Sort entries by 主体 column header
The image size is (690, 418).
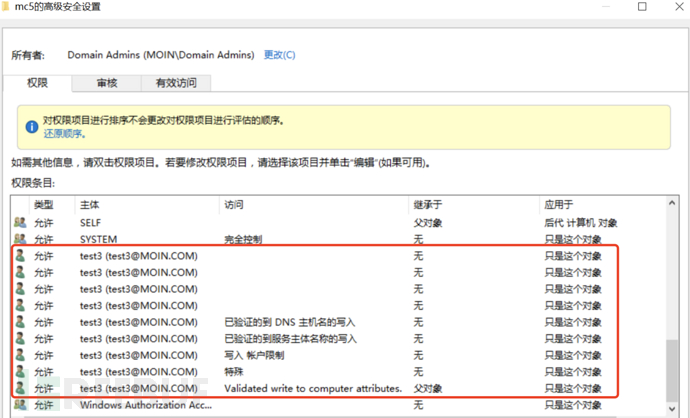coord(90,204)
